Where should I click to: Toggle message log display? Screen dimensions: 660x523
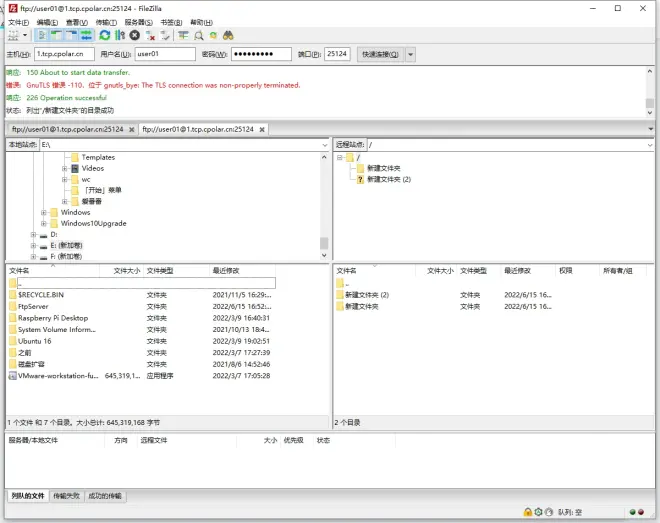pos(42,35)
